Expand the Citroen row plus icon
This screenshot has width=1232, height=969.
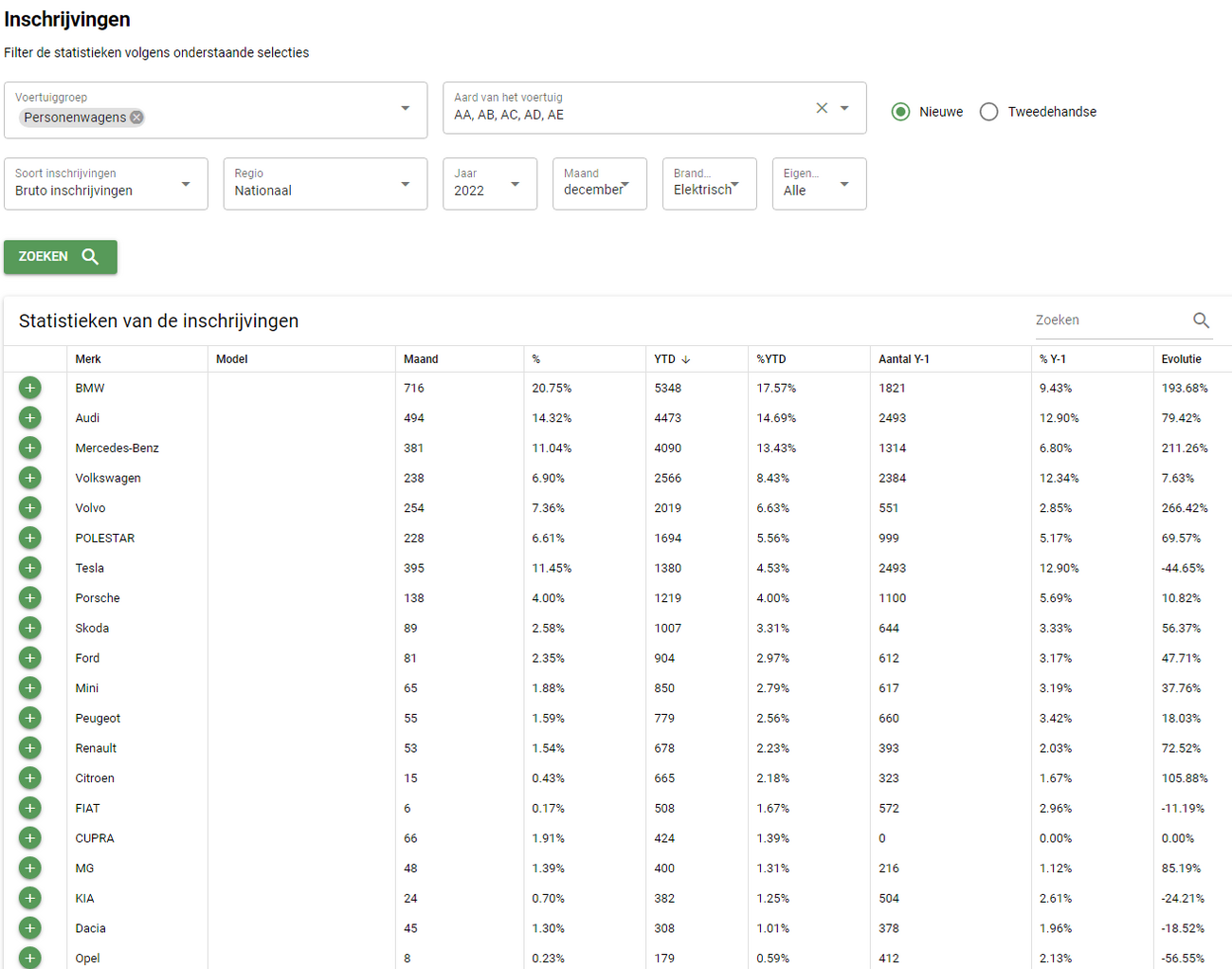[30, 778]
